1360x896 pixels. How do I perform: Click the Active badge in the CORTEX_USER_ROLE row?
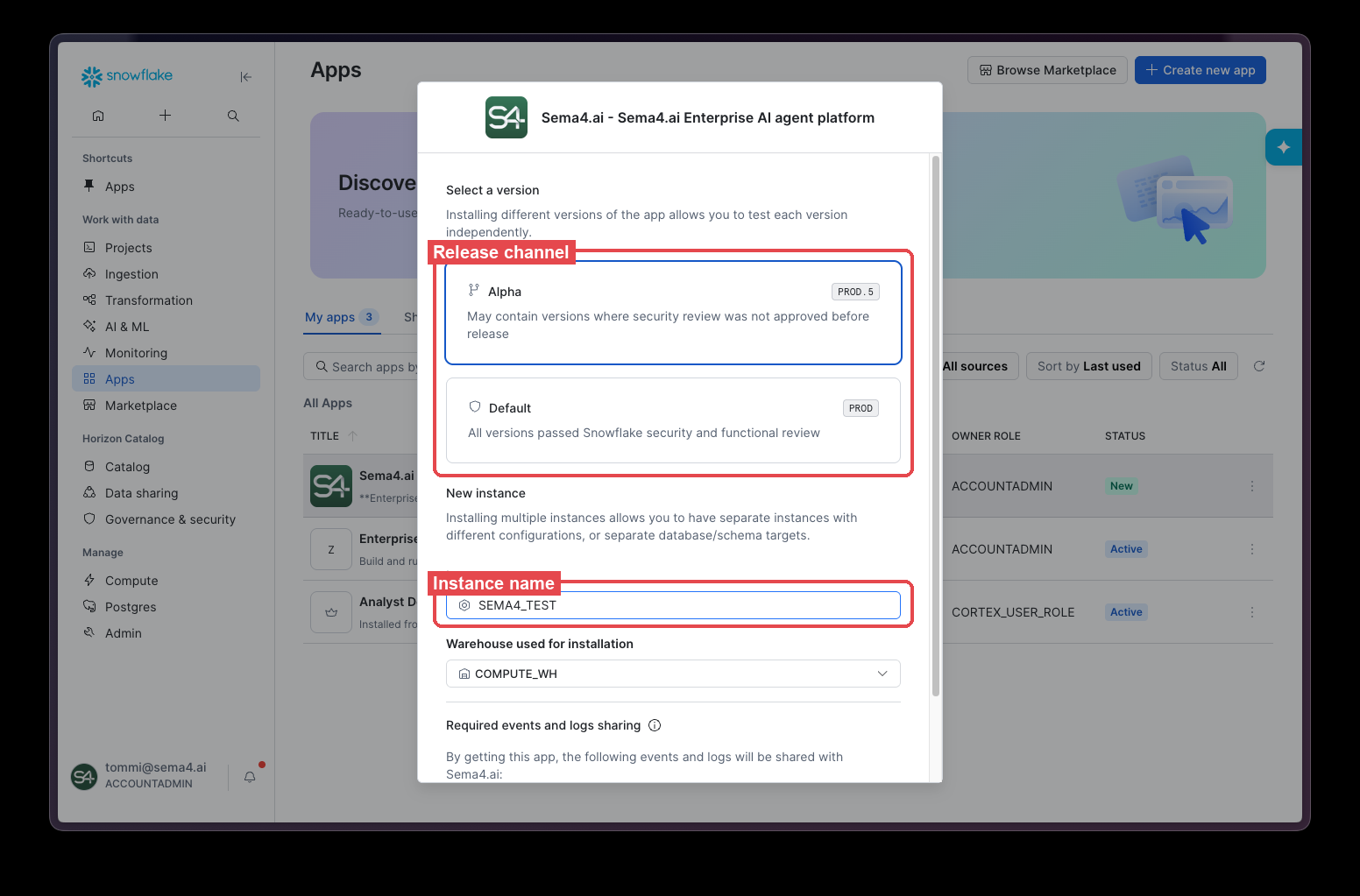point(1126,612)
